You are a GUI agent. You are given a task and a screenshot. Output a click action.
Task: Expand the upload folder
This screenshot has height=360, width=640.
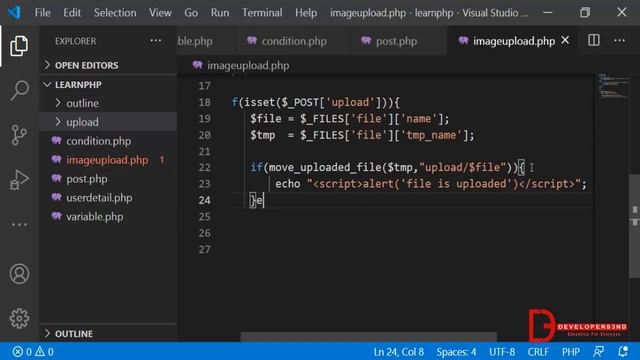pos(108,122)
